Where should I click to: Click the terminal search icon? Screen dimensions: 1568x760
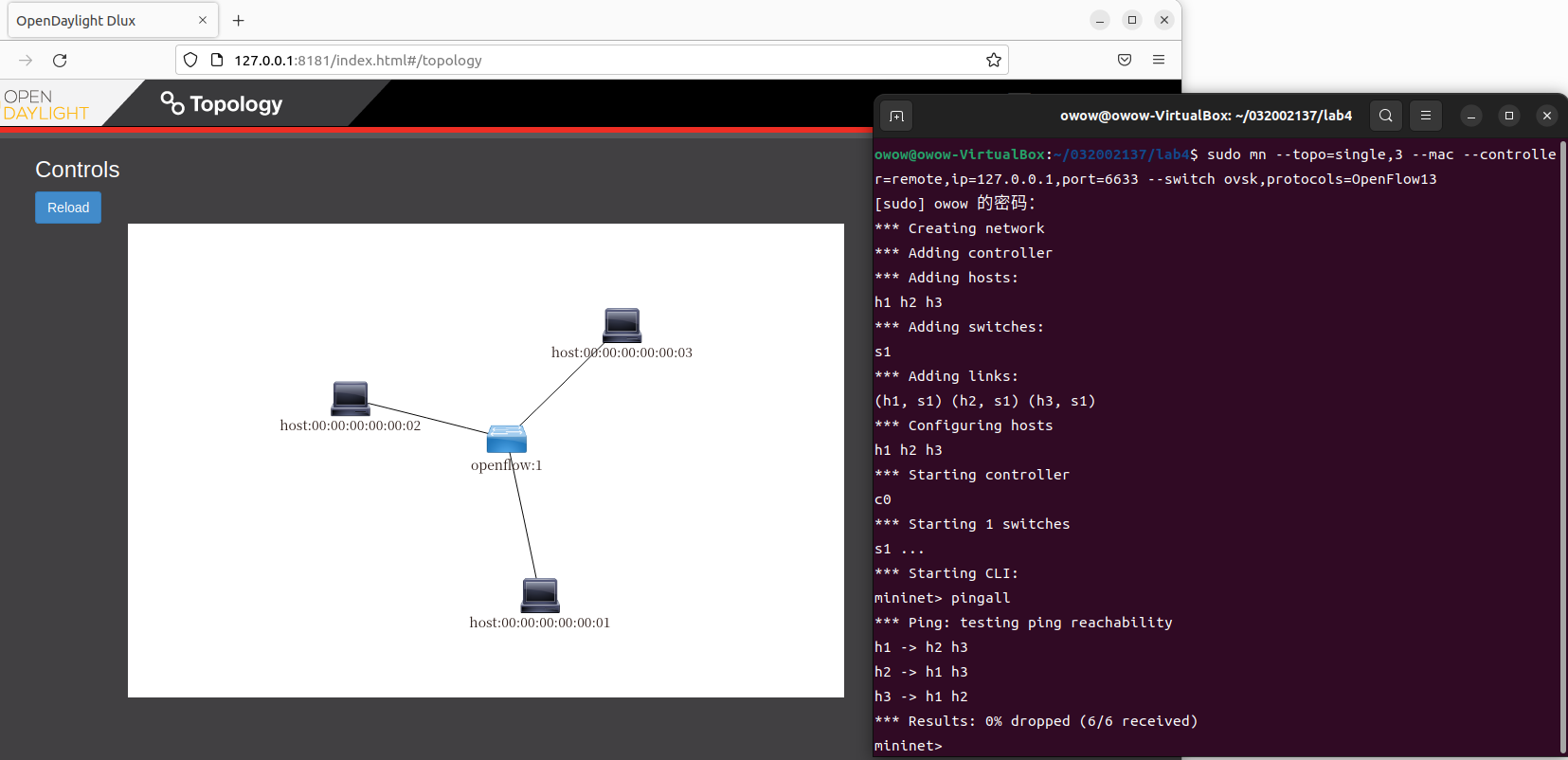[x=1386, y=116]
